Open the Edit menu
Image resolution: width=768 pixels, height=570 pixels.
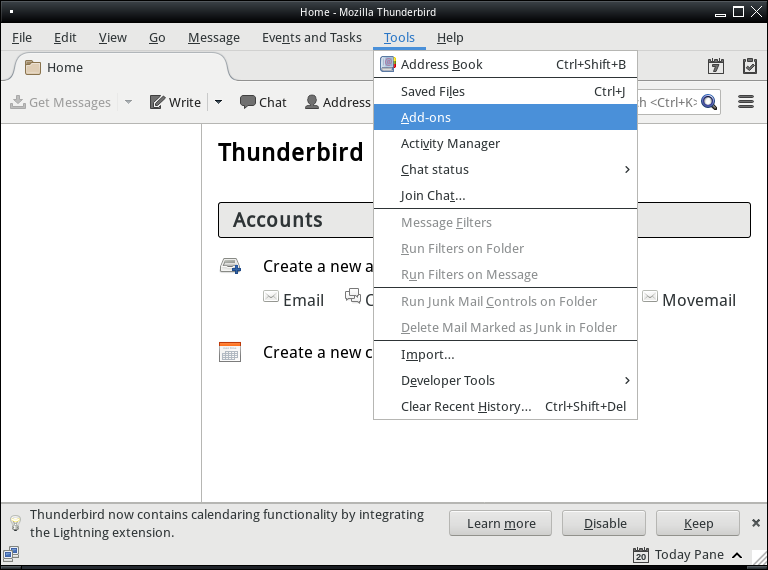pyautogui.click(x=65, y=38)
